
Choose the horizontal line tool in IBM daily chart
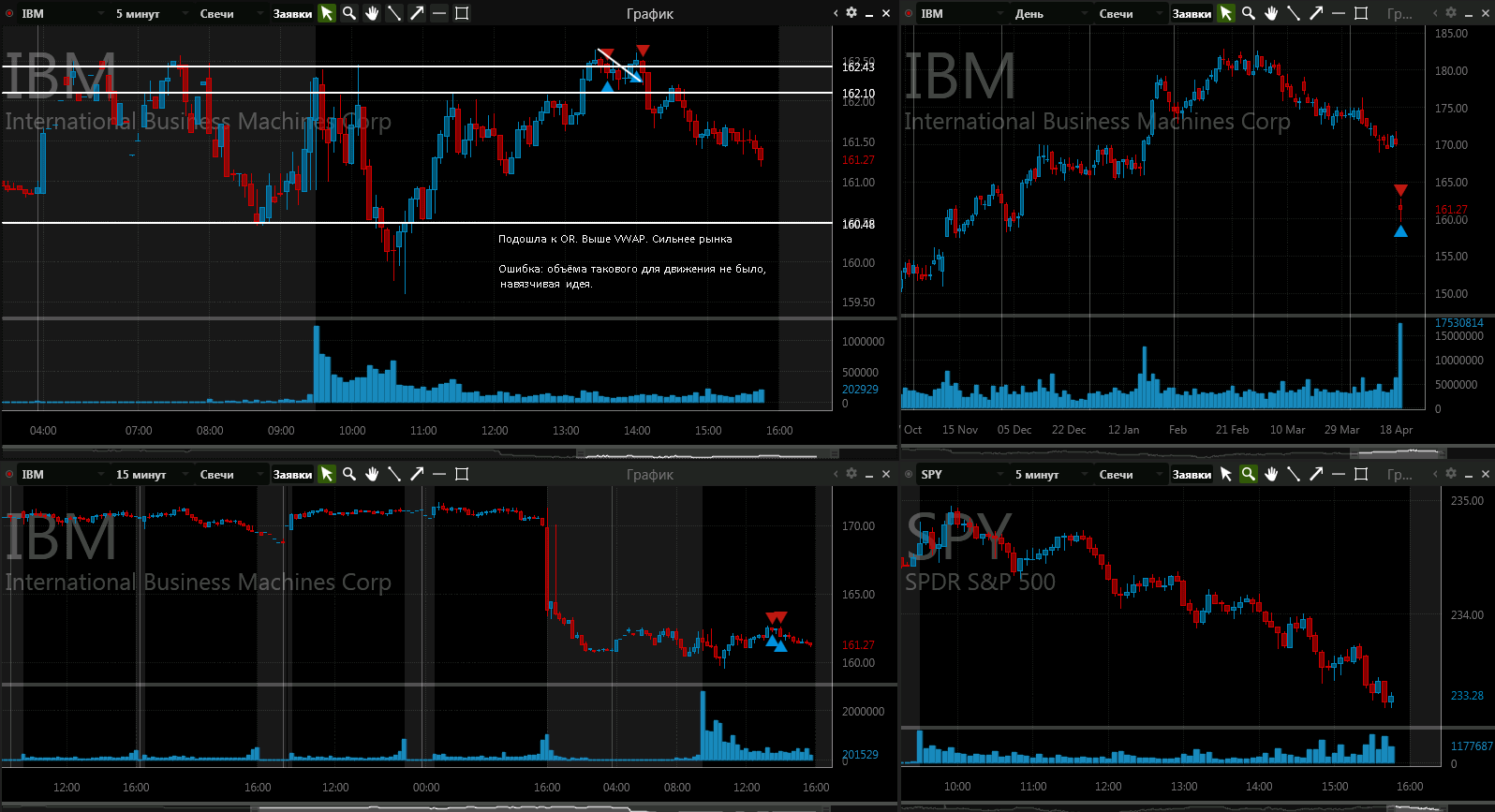click(1339, 13)
